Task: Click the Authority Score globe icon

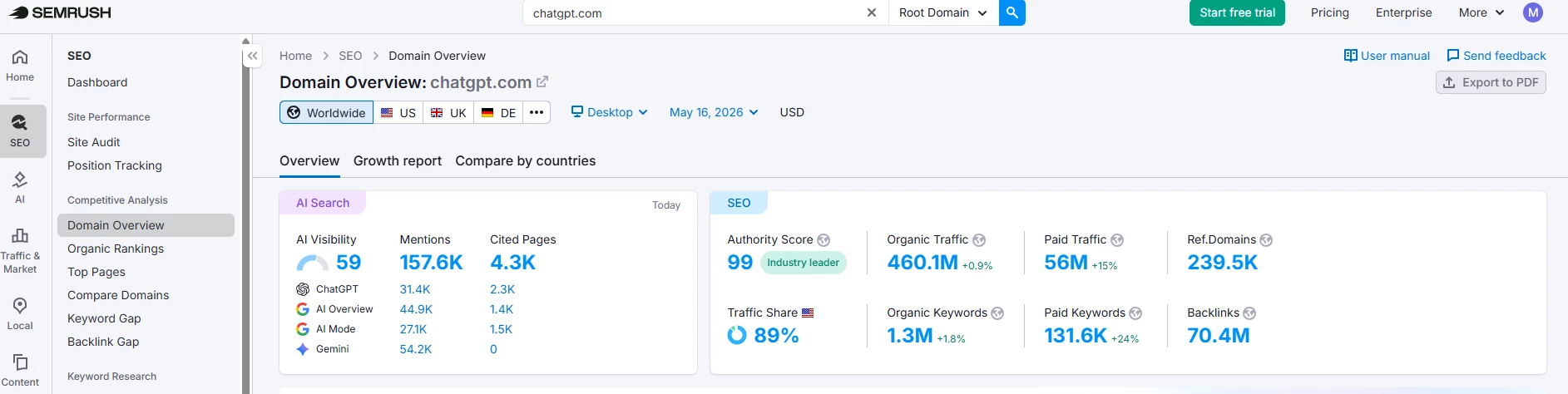Action: pos(824,240)
